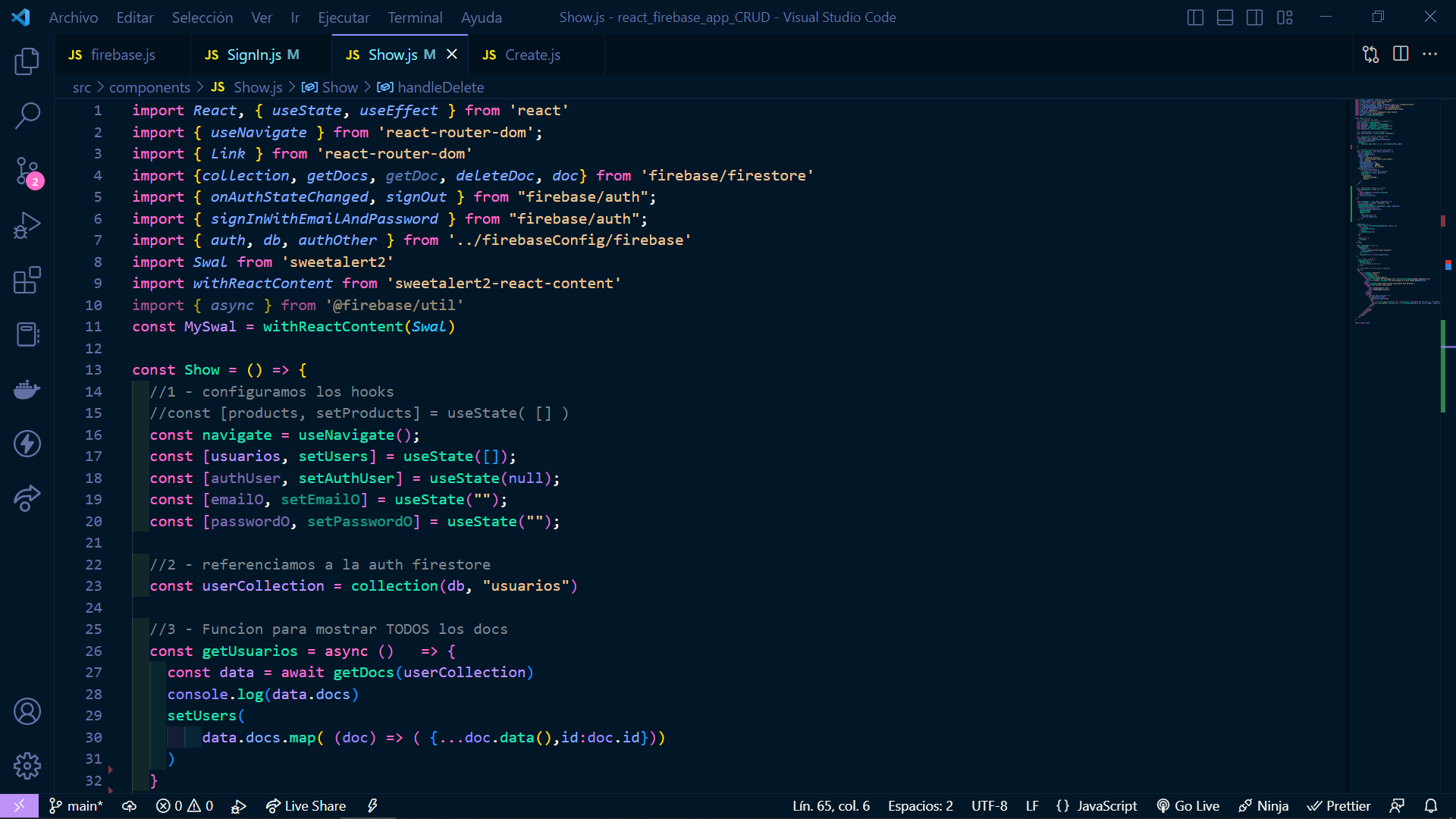Open the Terminal menu
This screenshot has height=819, width=1456.
click(415, 17)
